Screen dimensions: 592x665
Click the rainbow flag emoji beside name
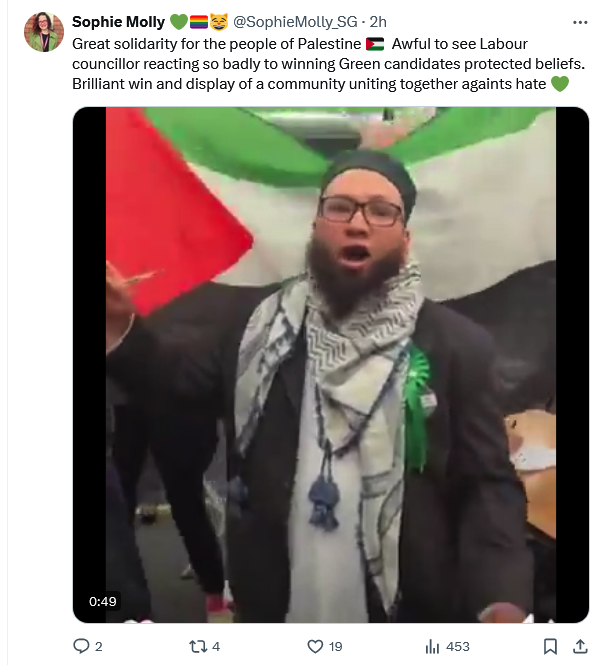click(x=198, y=22)
